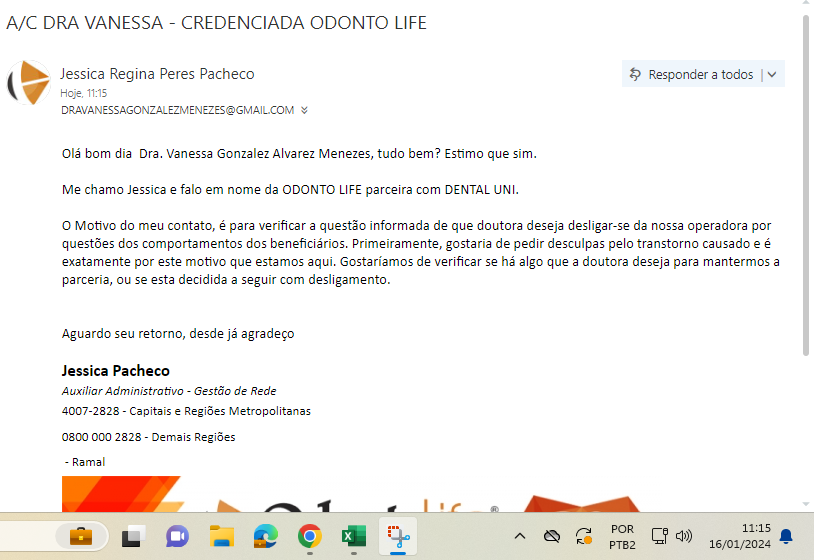Show hidden tray icons chevron
This screenshot has height=560, width=814.
click(520, 536)
